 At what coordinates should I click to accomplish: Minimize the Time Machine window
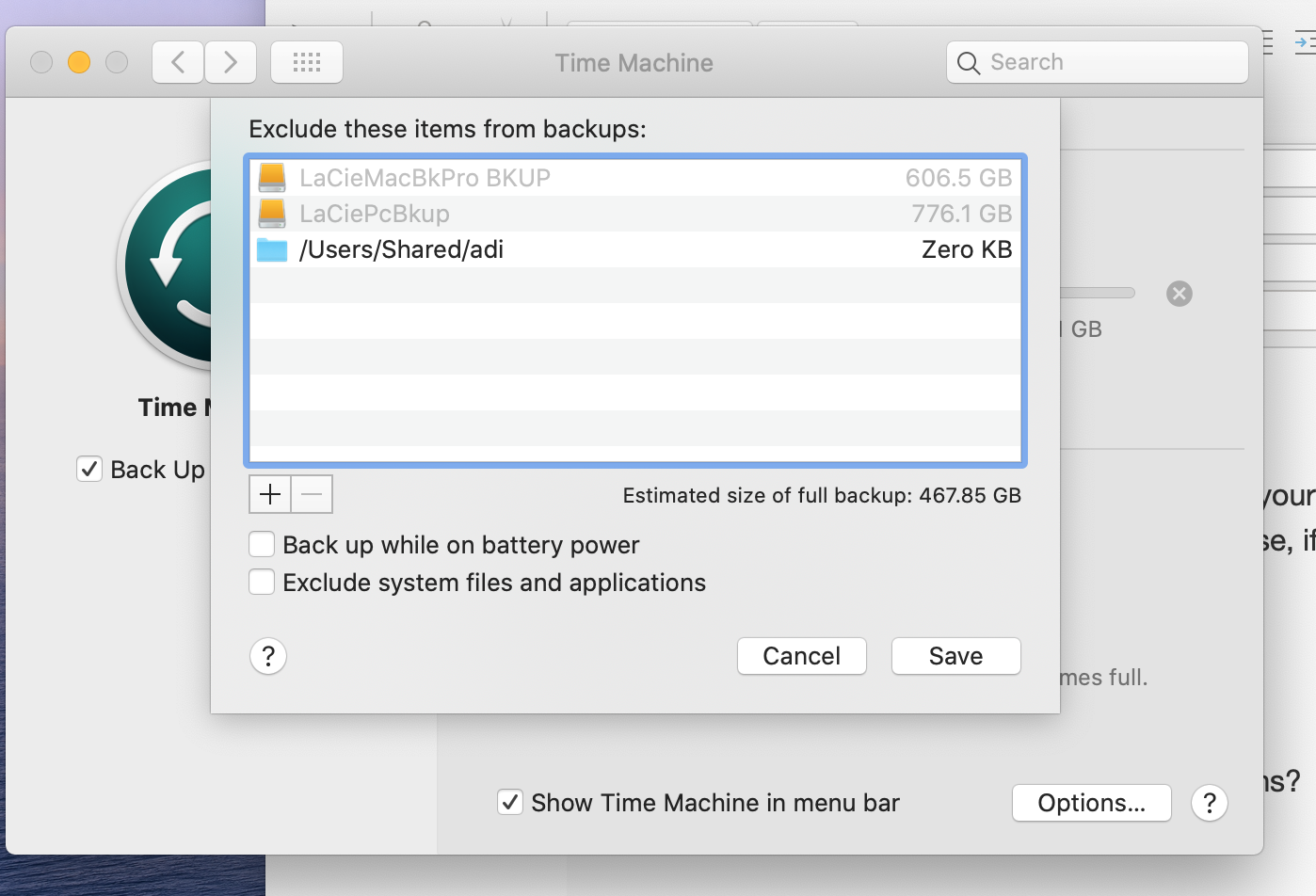[79, 62]
